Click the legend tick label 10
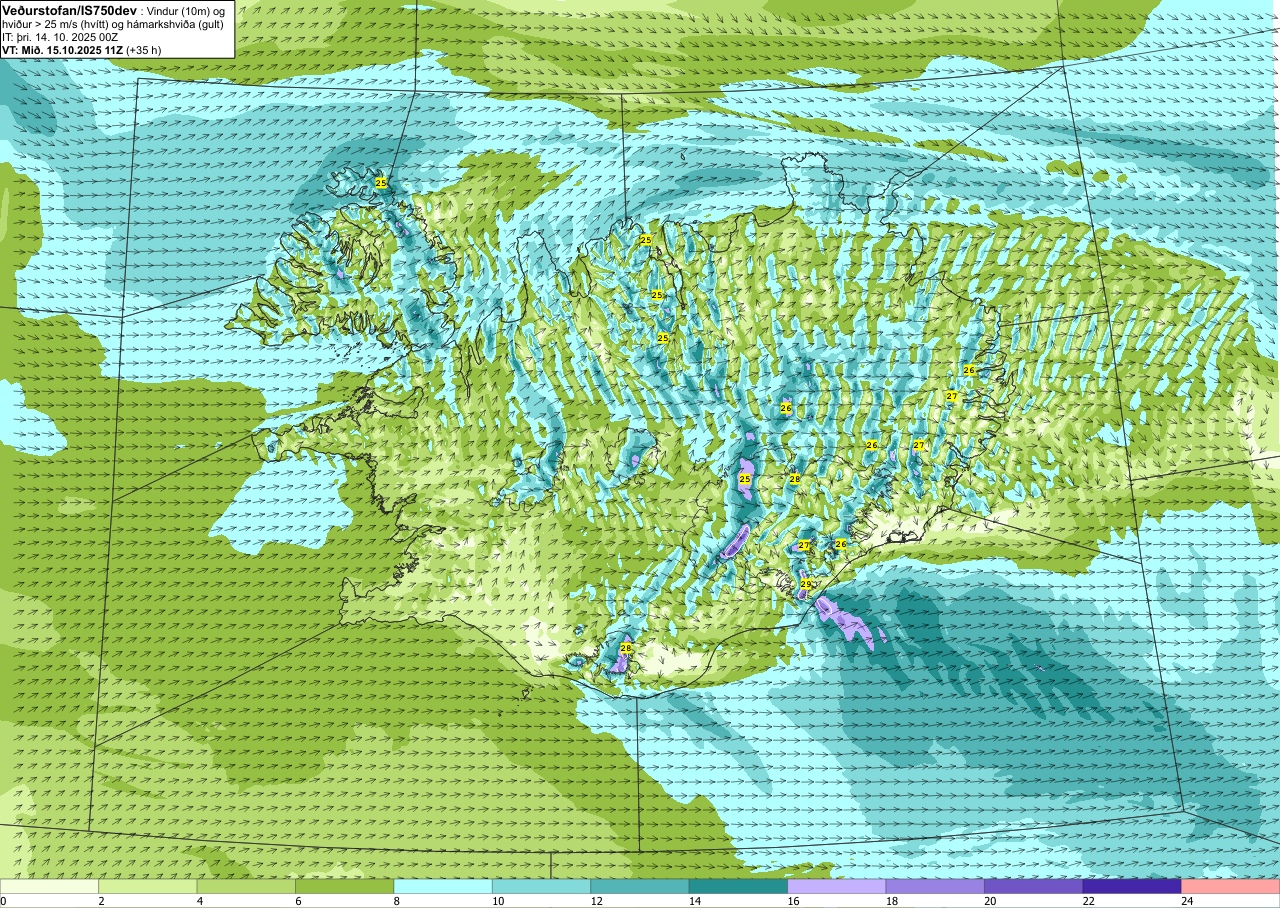1280x908 pixels. (x=498, y=901)
